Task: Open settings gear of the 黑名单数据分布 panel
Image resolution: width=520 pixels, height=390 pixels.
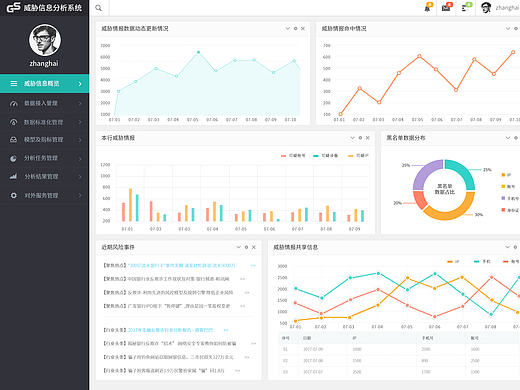Action: [x=516, y=138]
